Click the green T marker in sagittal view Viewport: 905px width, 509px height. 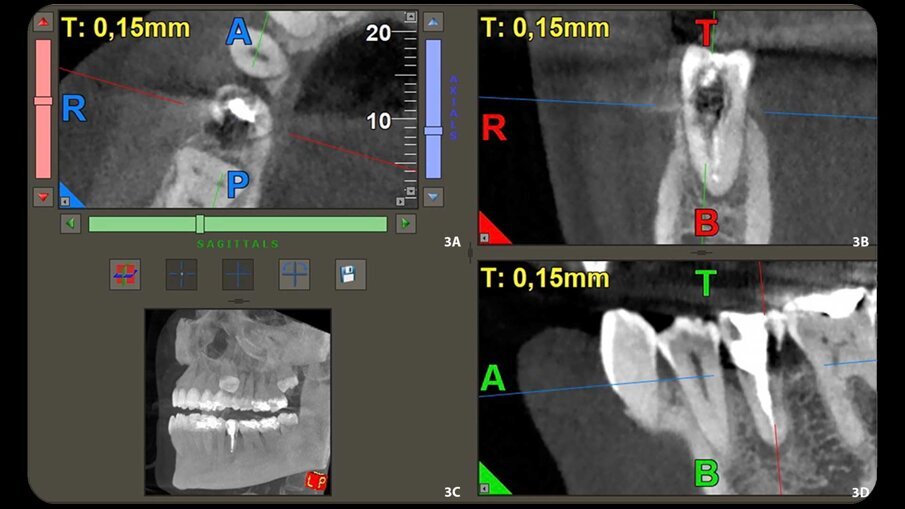coord(706,283)
